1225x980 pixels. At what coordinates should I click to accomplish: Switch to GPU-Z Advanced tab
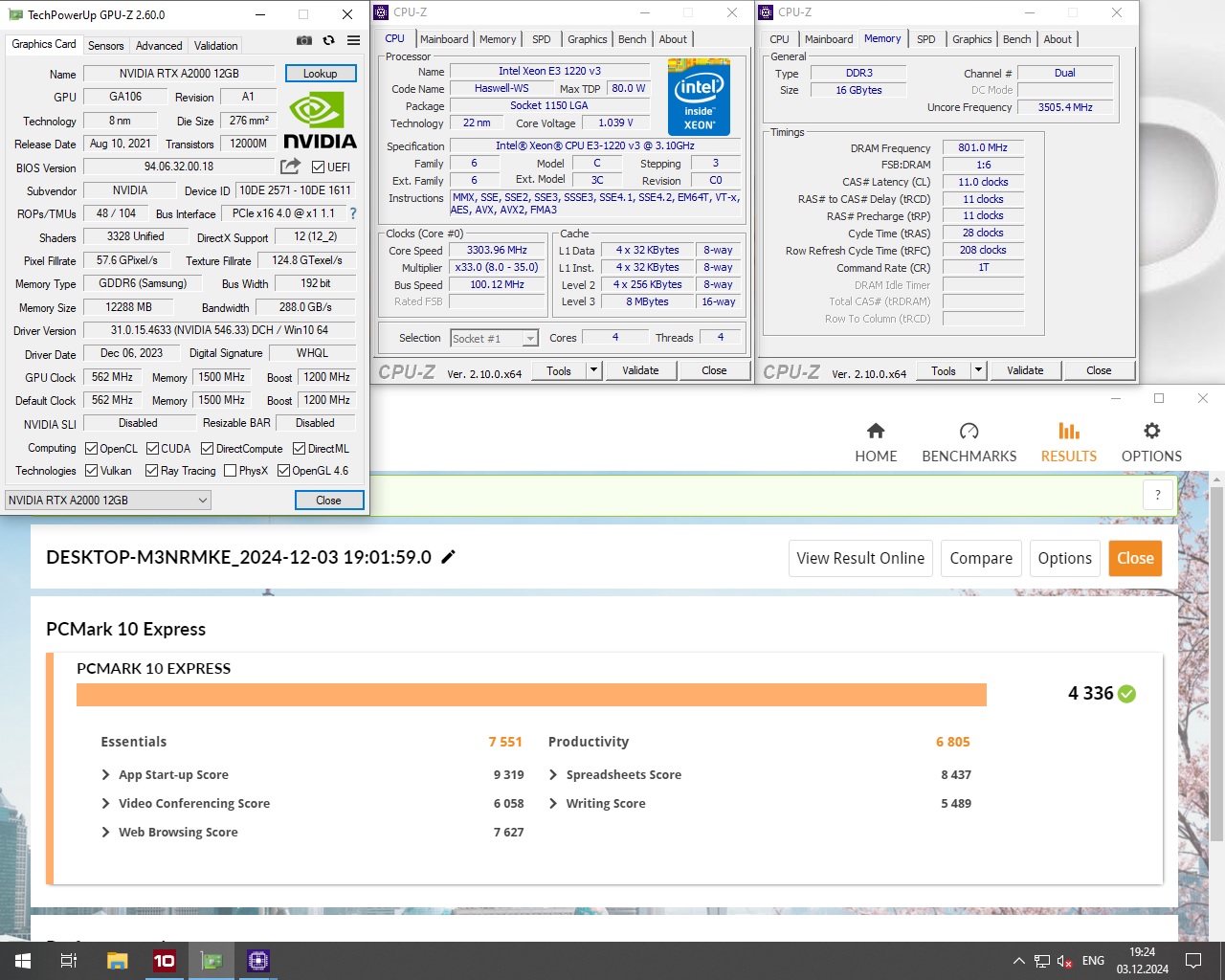159,45
